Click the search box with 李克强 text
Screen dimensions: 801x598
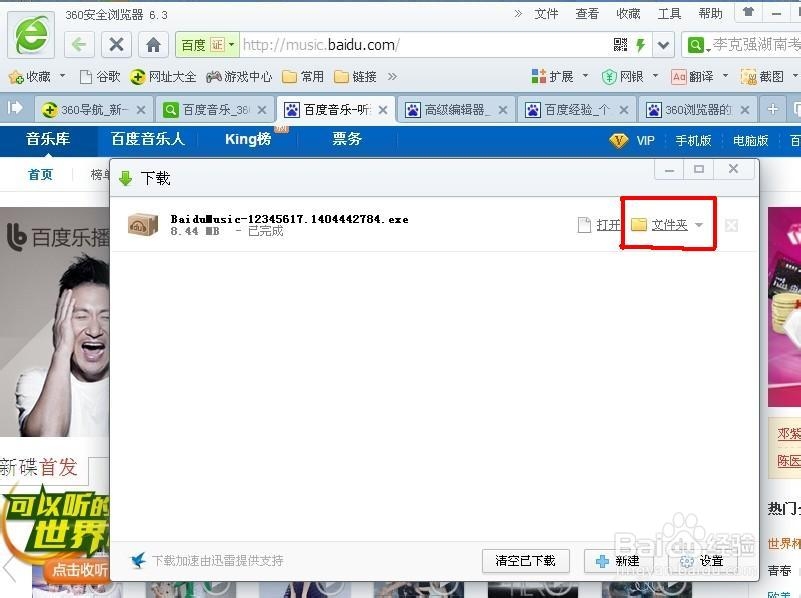point(756,45)
